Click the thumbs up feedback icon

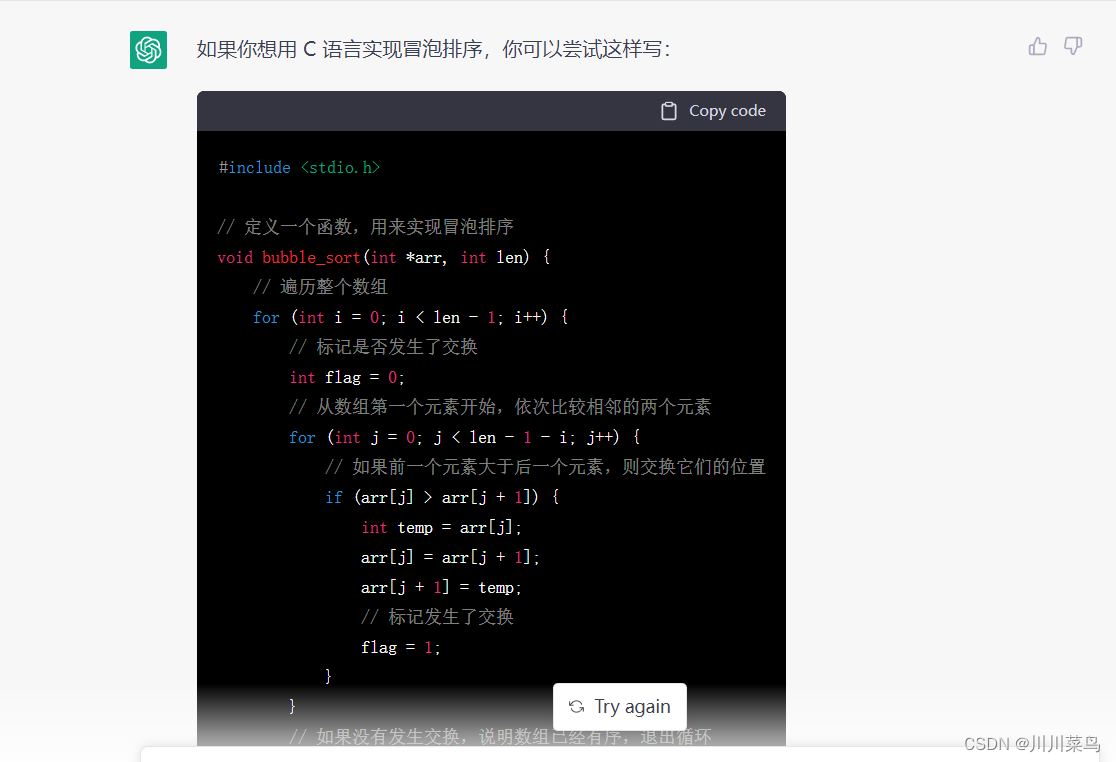pyautogui.click(x=1038, y=47)
